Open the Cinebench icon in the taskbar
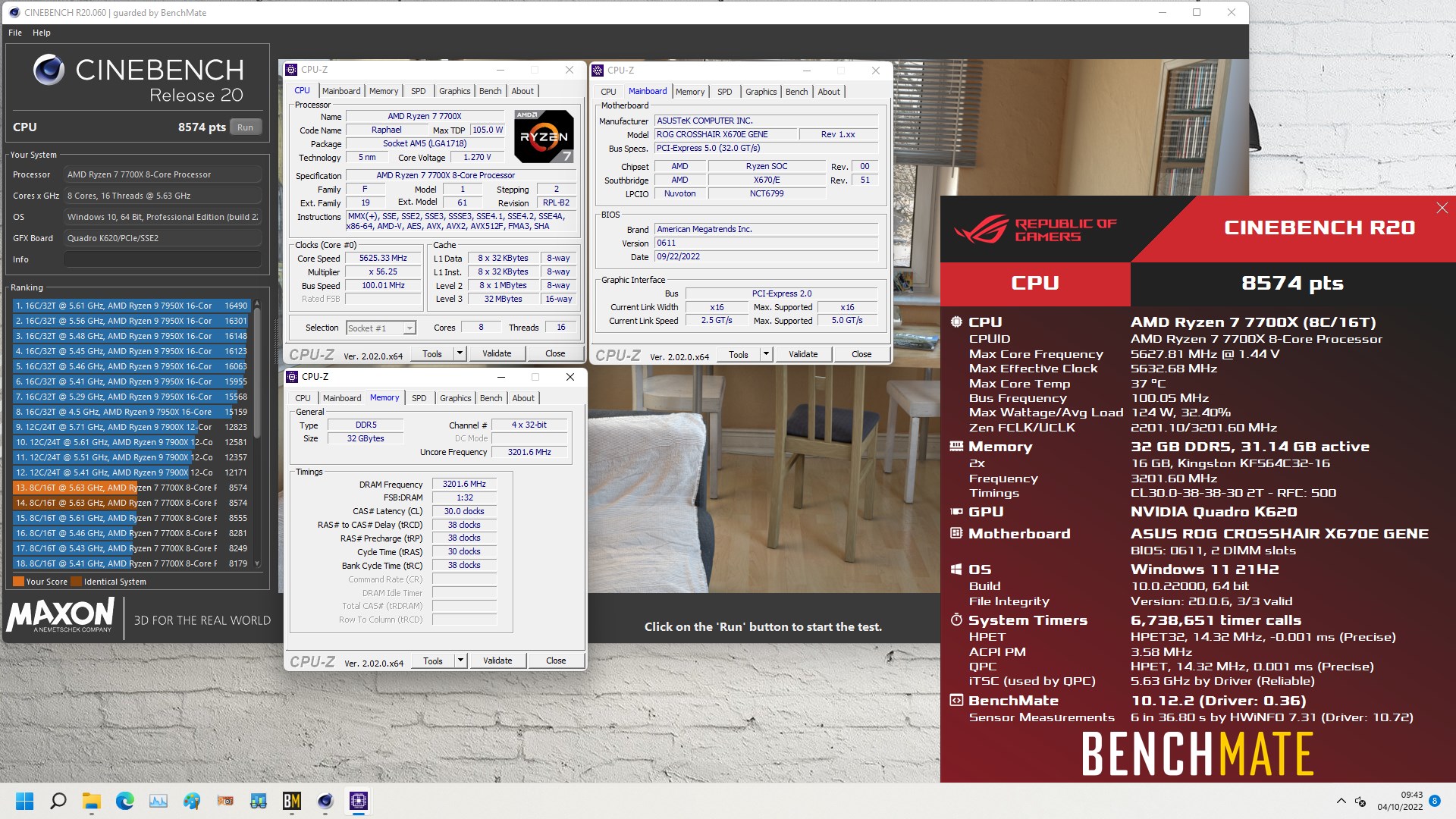This screenshot has height=819, width=1456. tap(325, 801)
